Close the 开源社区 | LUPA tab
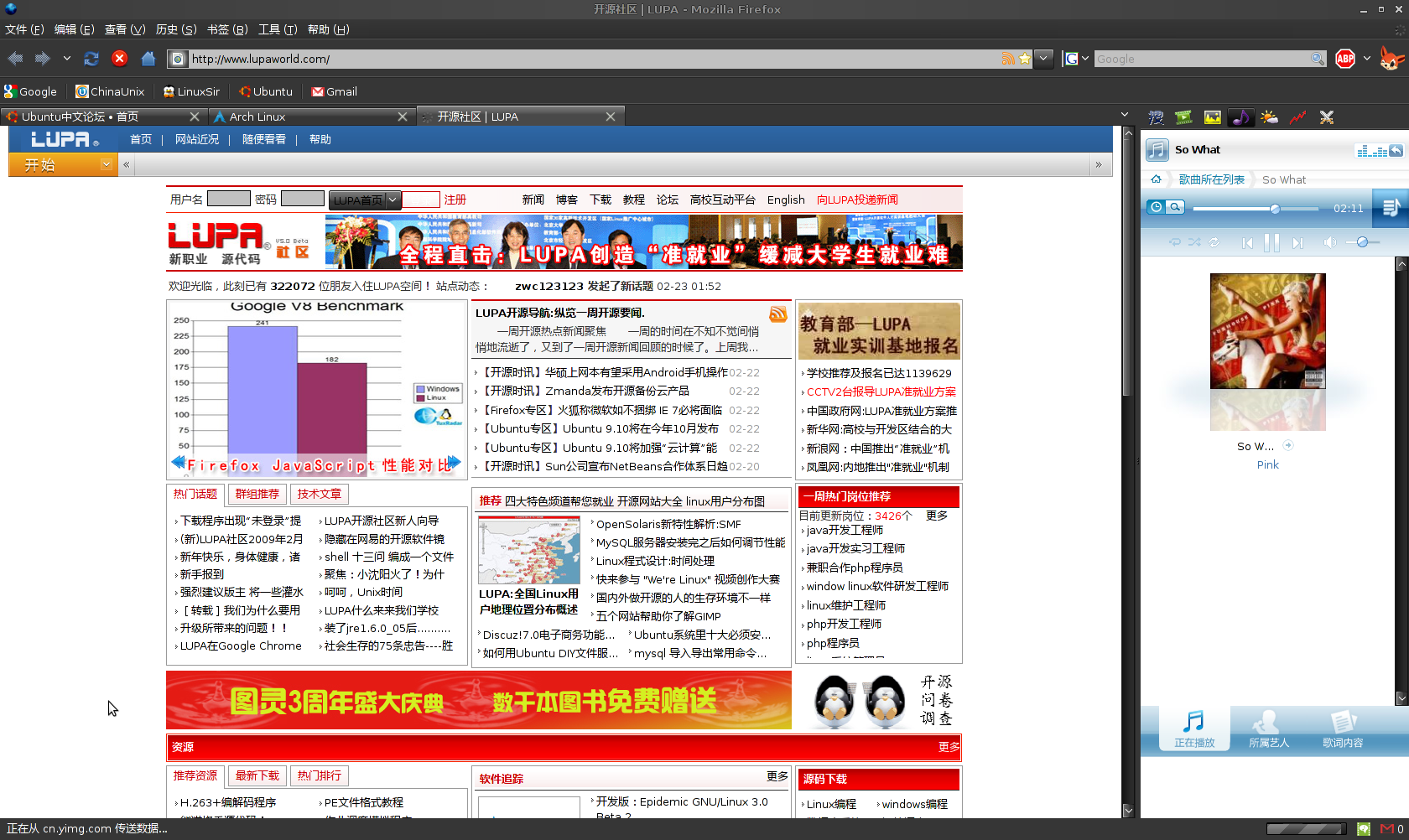 tap(611, 117)
